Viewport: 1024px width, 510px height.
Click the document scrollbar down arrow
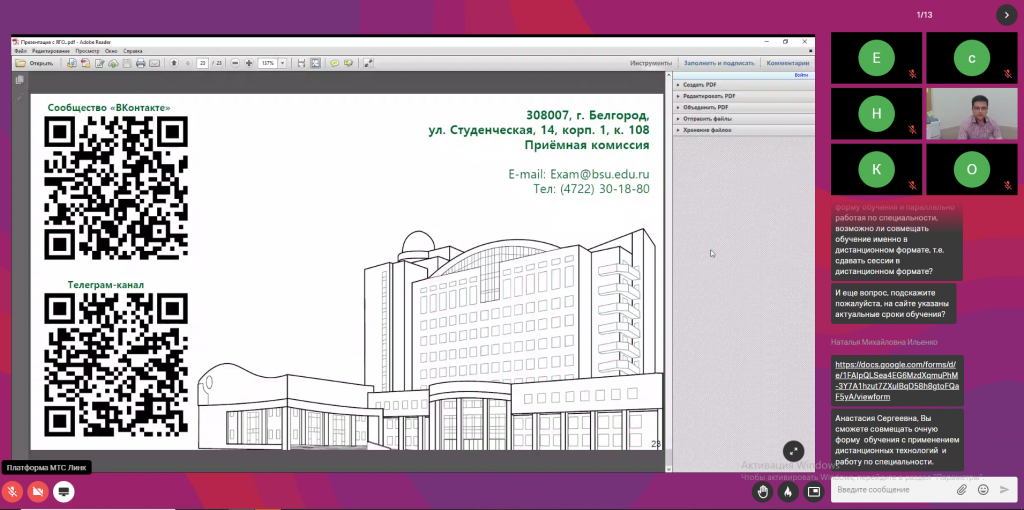click(x=668, y=468)
